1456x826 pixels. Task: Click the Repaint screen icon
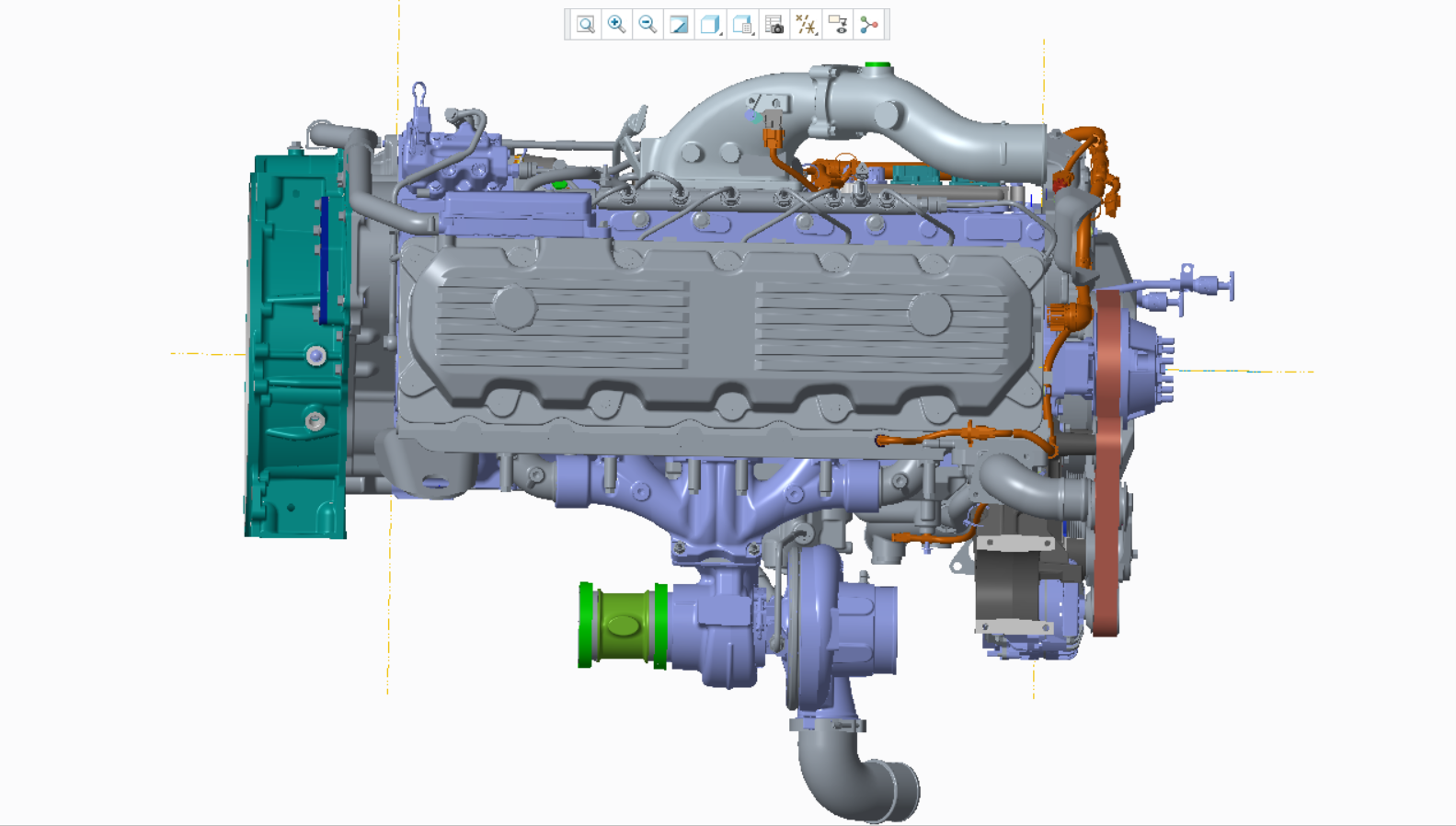[680, 25]
